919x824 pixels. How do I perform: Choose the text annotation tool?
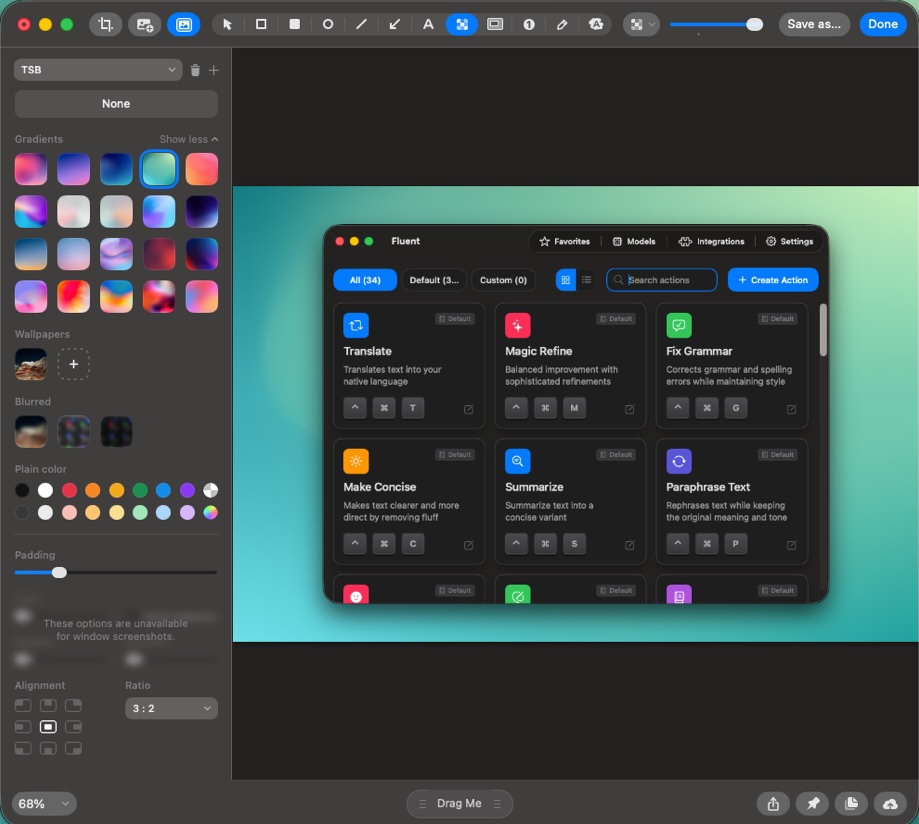coord(428,24)
